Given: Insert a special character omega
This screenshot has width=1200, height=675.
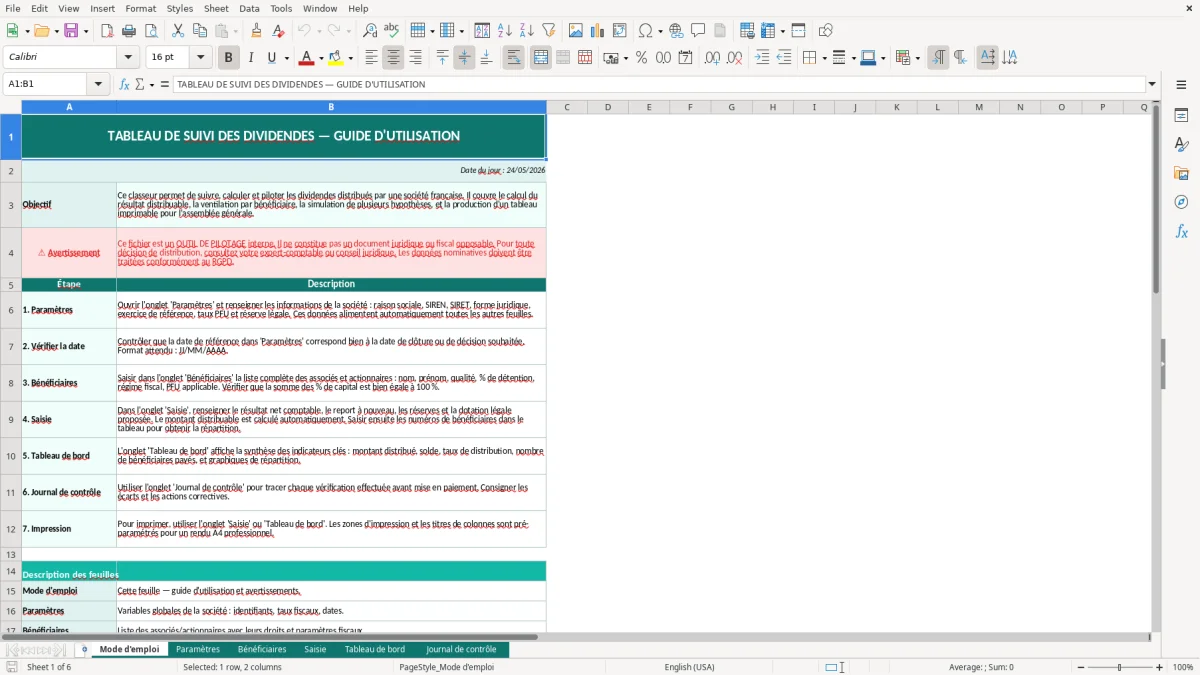Looking at the screenshot, I should [646, 31].
